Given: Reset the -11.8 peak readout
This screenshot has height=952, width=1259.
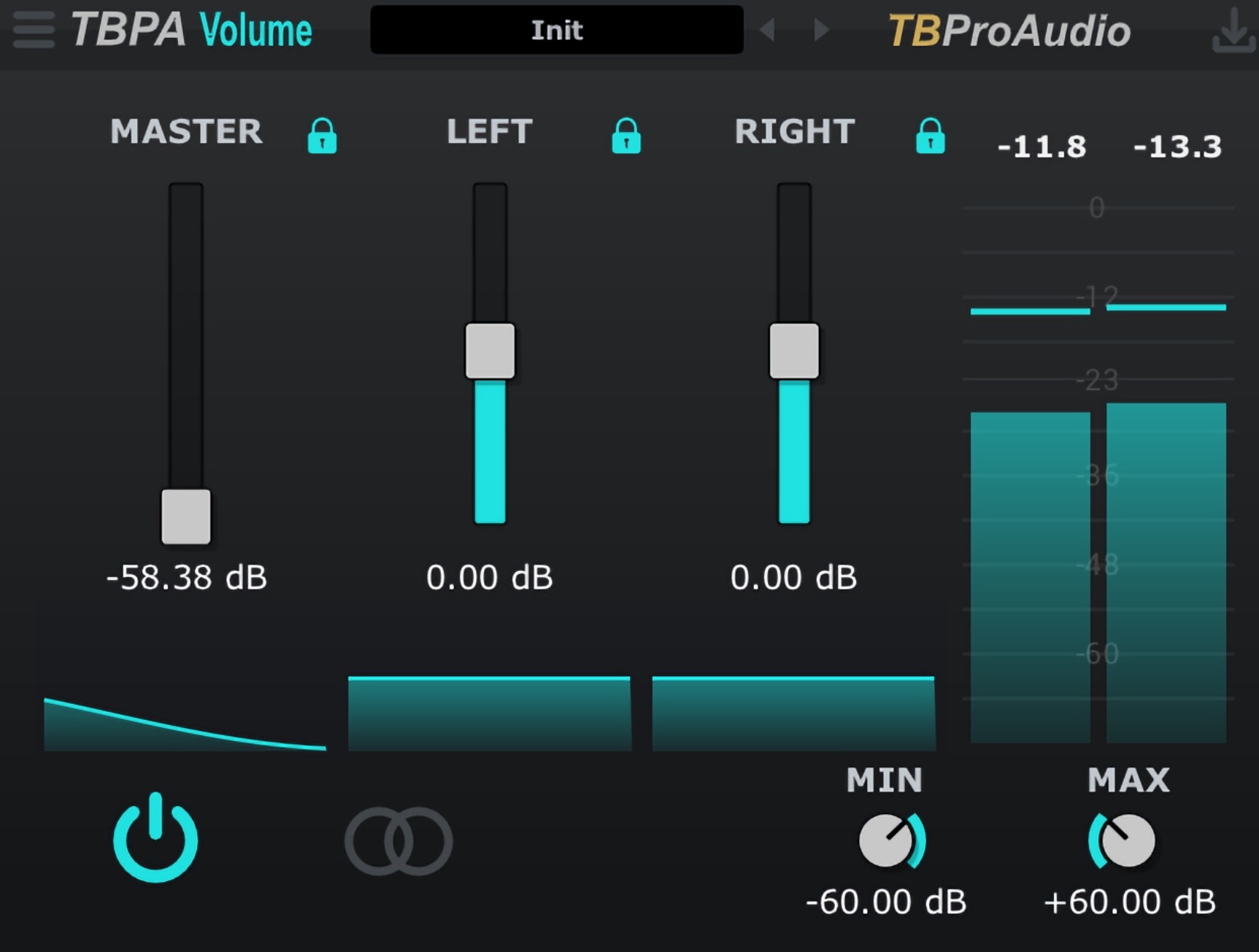Looking at the screenshot, I should tap(1042, 147).
